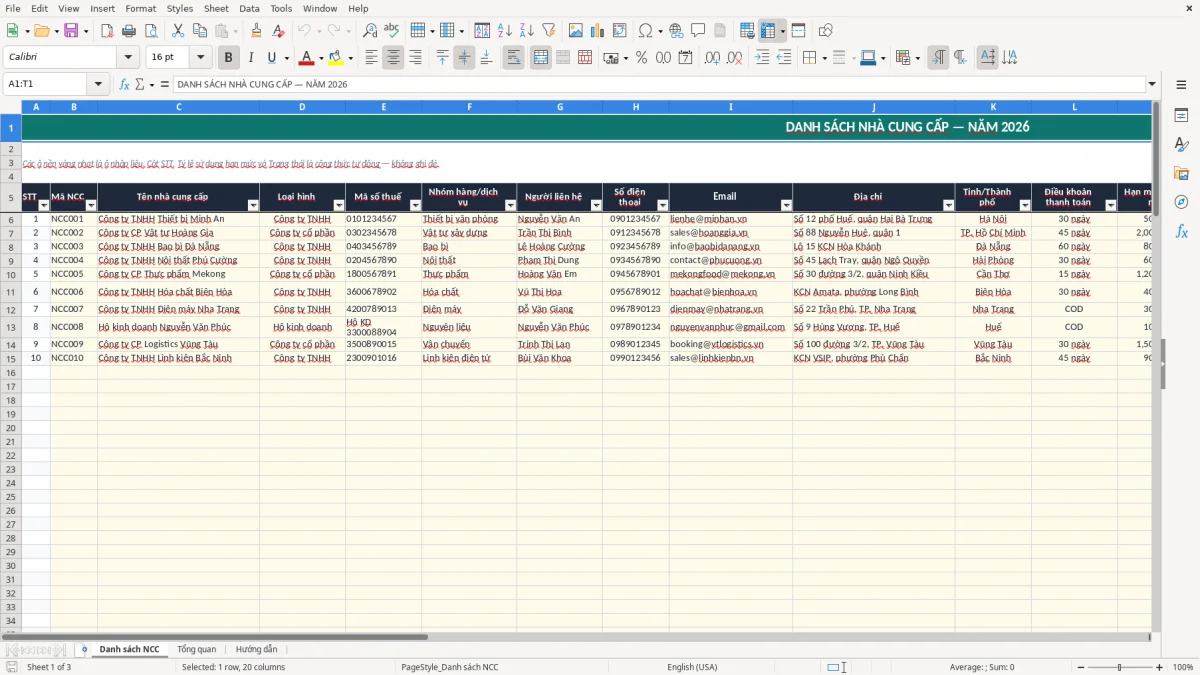Click English (USA) language in status bar

pyautogui.click(x=692, y=667)
